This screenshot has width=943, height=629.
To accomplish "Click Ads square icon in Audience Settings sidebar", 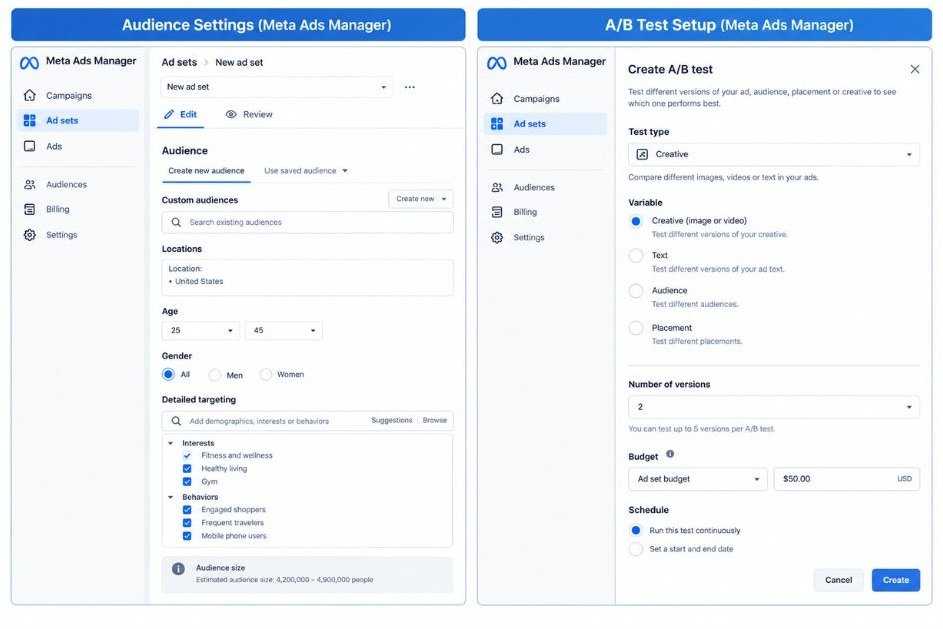I will (29, 146).
